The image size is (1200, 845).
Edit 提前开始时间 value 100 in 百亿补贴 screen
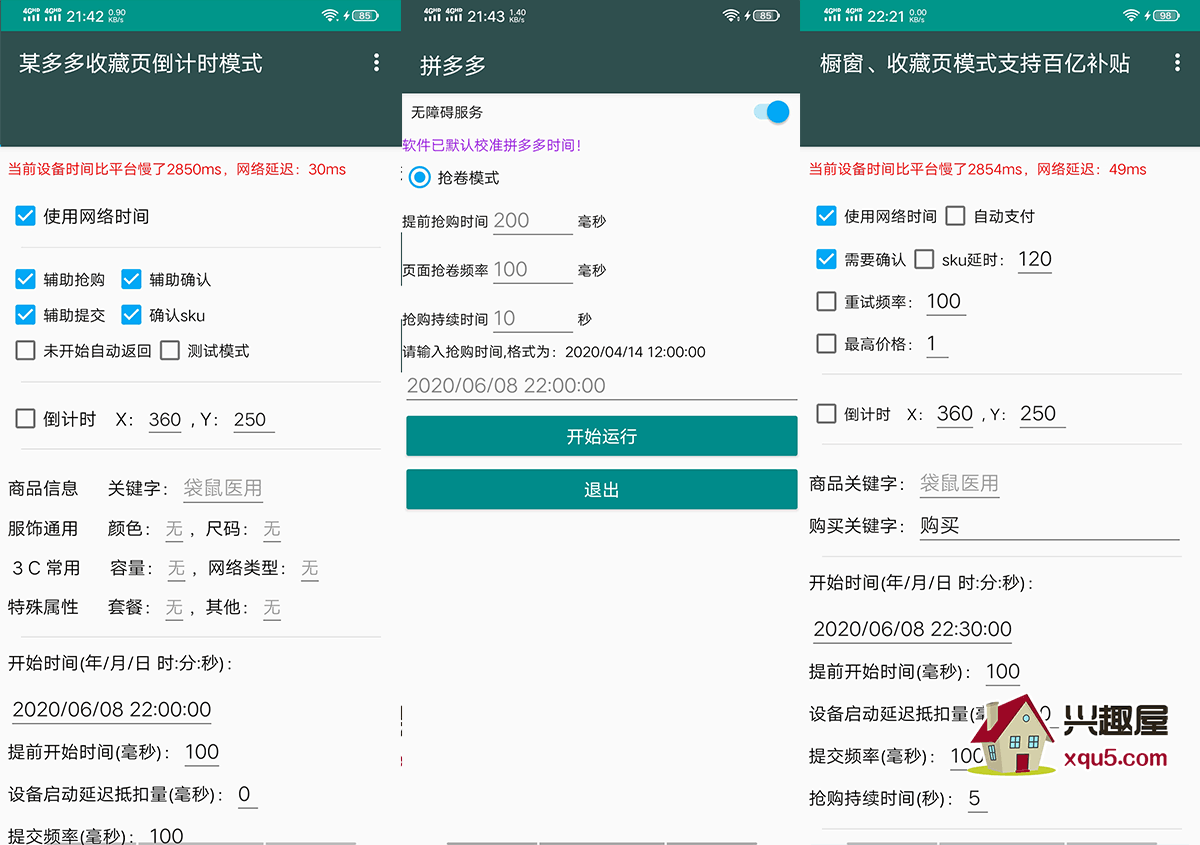pyautogui.click(x=1003, y=672)
